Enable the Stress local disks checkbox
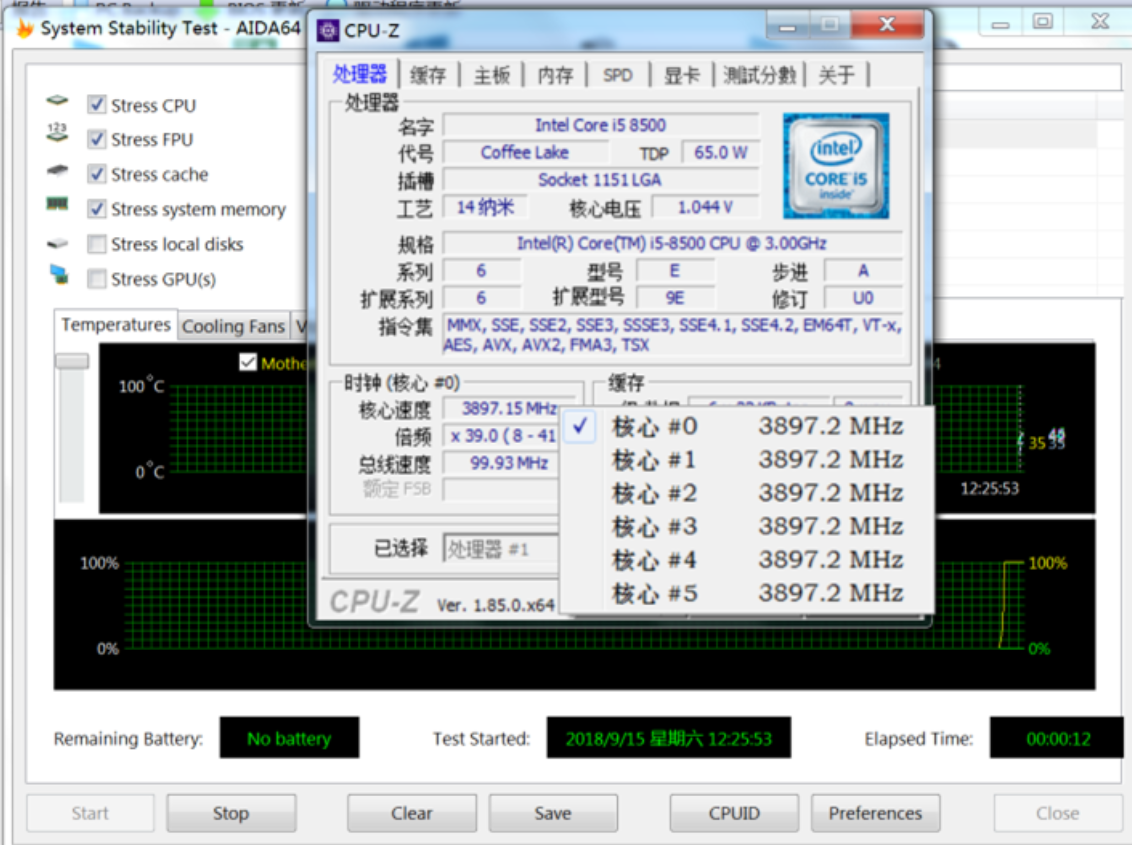 [x=97, y=244]
